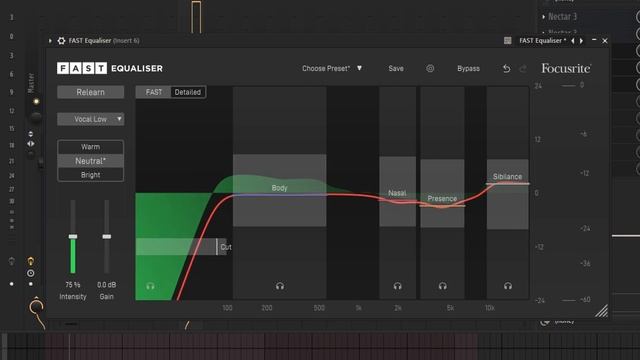The height and width of the screenshot is (360, 640).
Task: Open the Choose Preset dropdown
Action: pyautogui.click(x=332, y=69)
